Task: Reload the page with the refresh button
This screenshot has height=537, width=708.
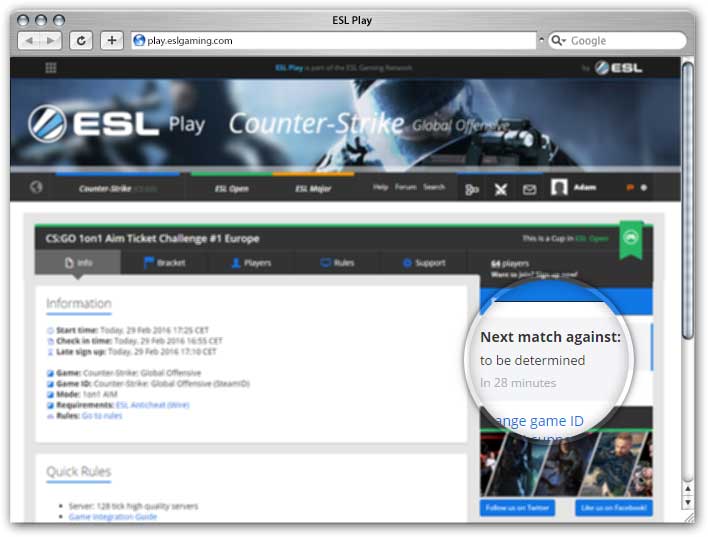Action: pos(81,41)
